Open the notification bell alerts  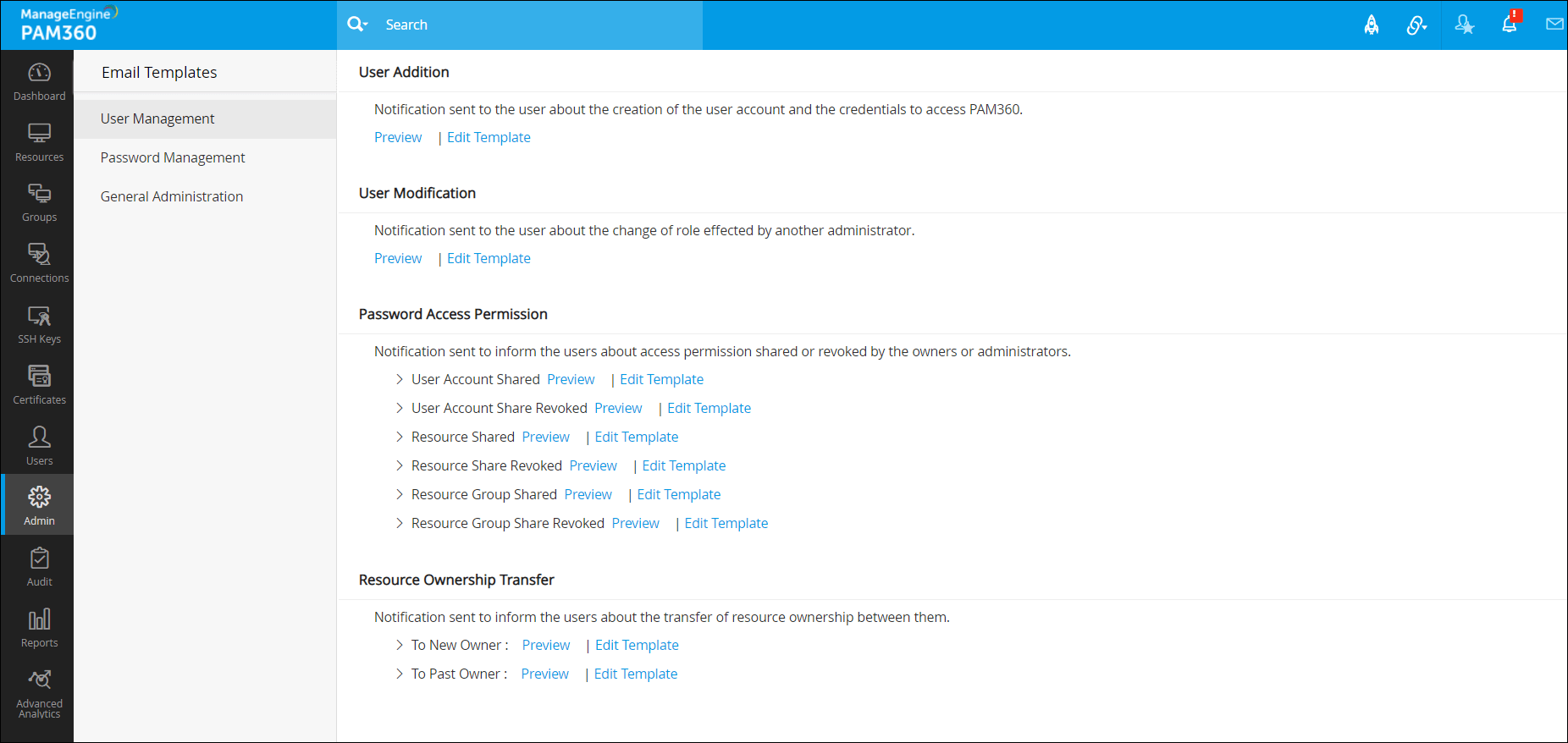point(1510,24)
